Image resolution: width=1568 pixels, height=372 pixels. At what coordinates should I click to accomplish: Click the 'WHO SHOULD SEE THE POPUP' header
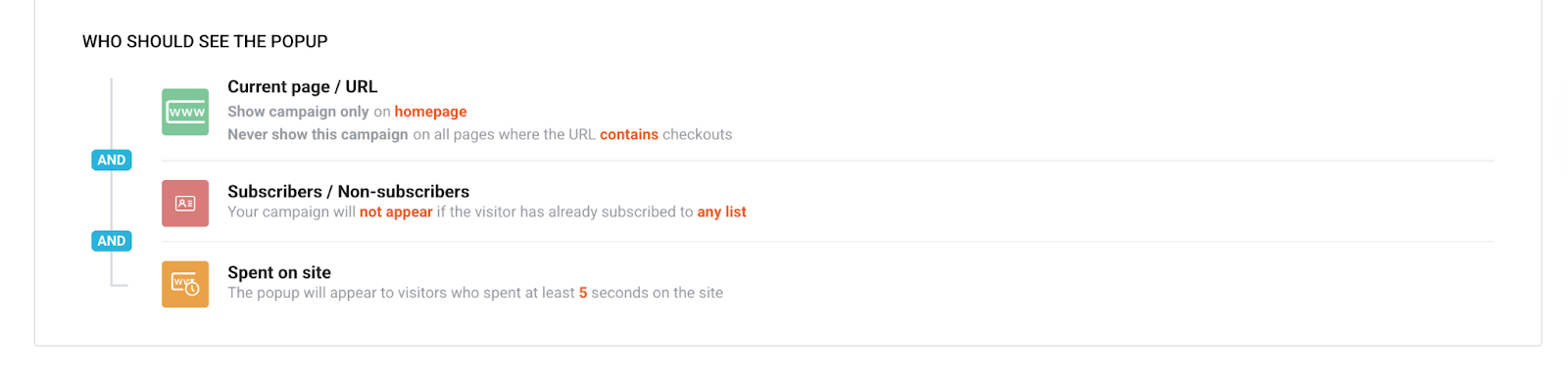click(205, 41)
